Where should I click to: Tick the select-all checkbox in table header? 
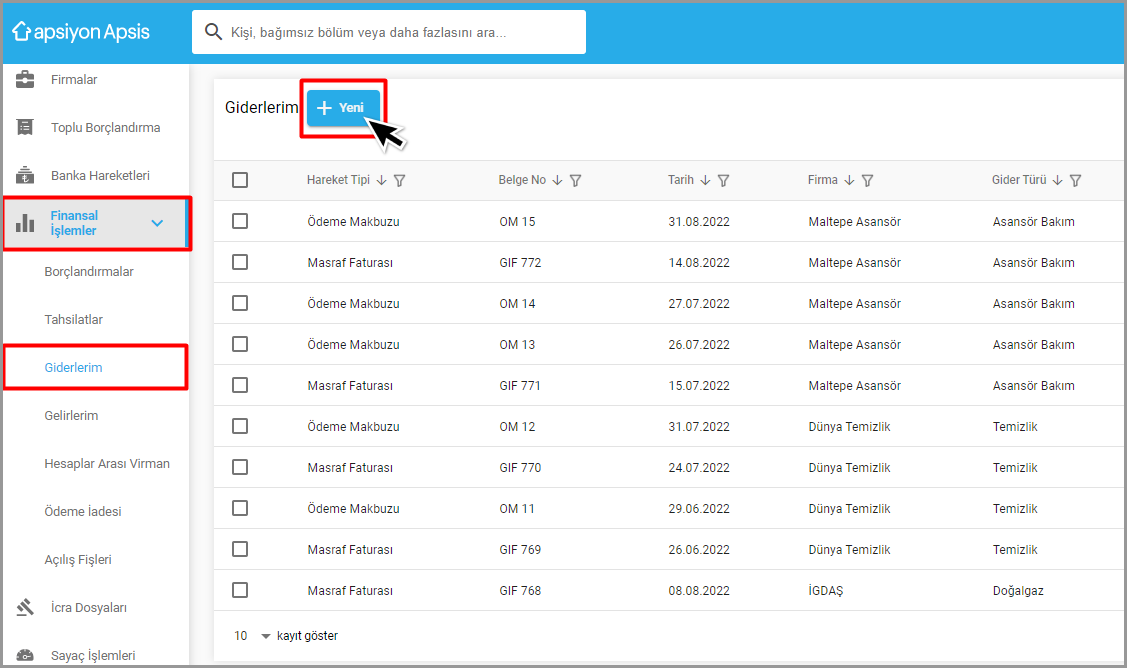(x=240, y=180)
